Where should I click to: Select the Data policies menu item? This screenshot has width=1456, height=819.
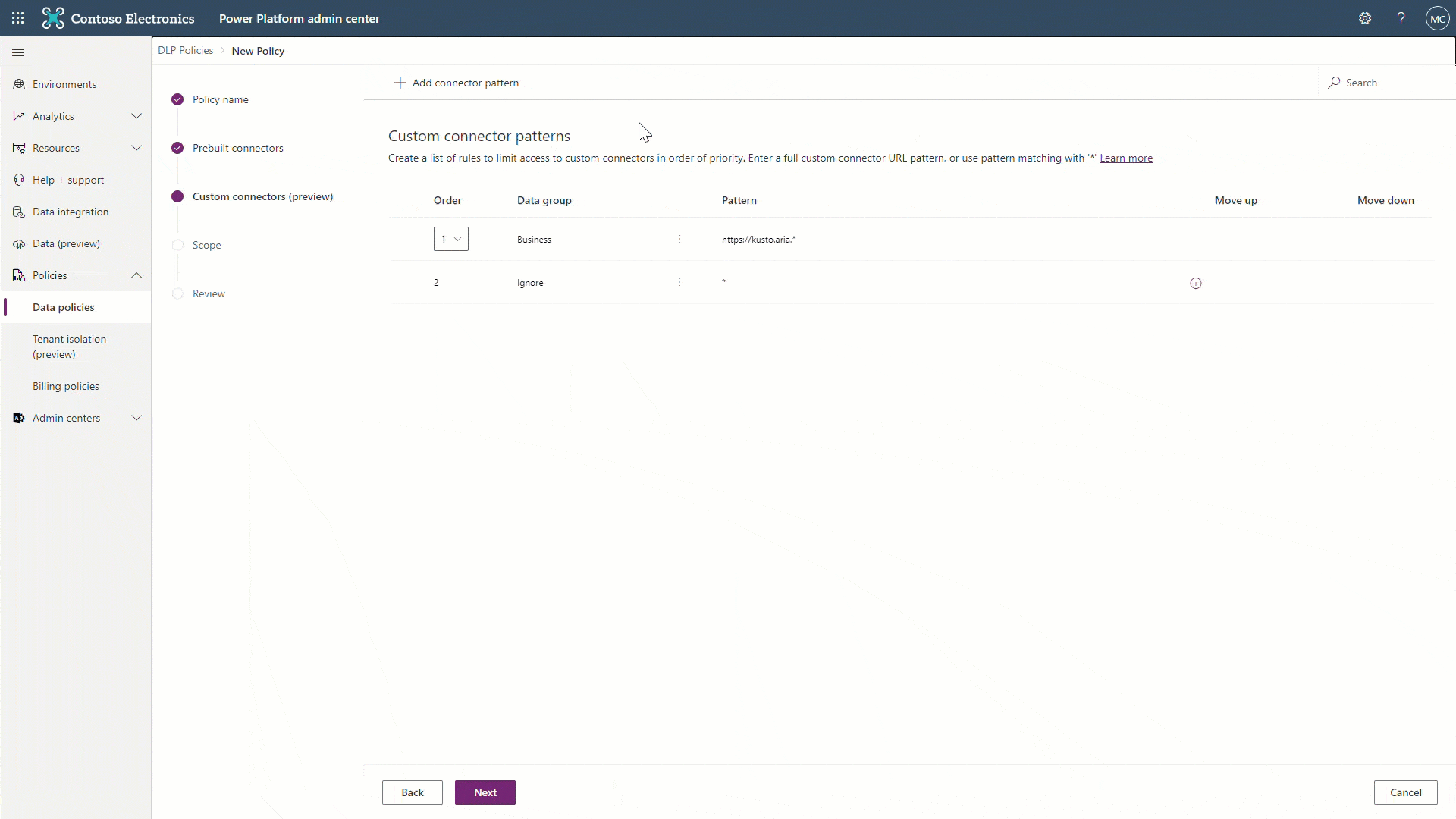click(x=63, y=307)
